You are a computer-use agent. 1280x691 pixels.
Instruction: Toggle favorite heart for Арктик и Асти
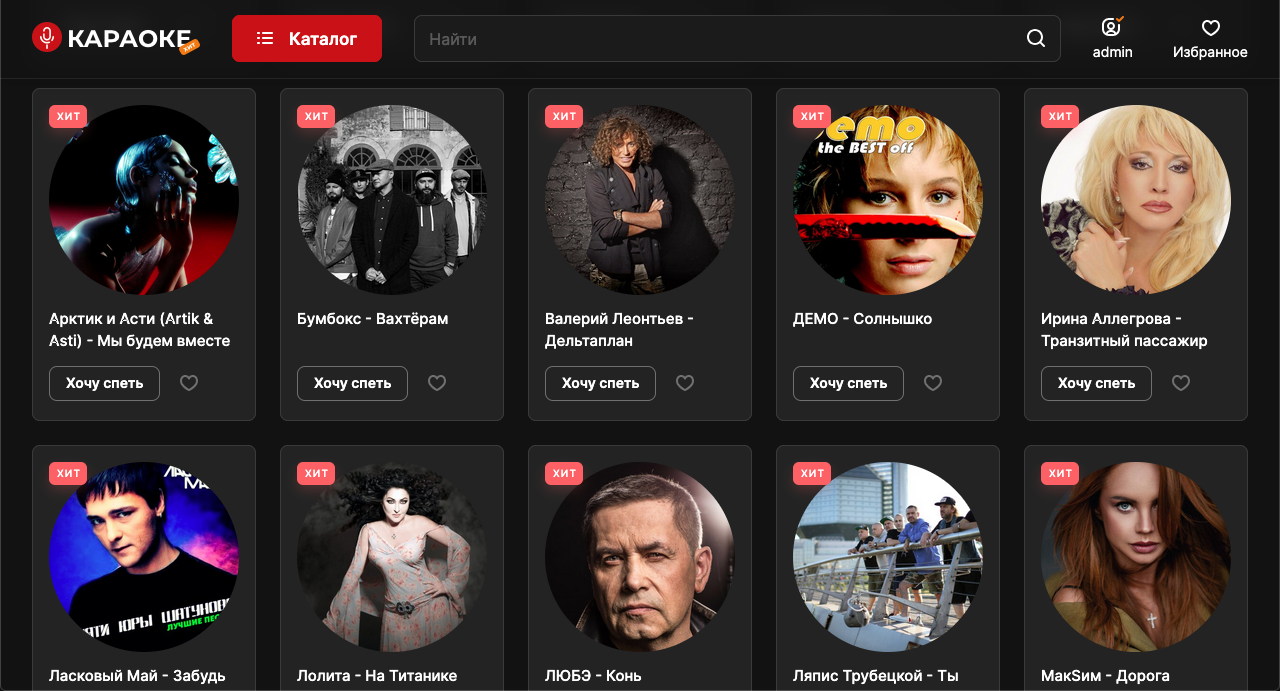(x=188, y=383)
